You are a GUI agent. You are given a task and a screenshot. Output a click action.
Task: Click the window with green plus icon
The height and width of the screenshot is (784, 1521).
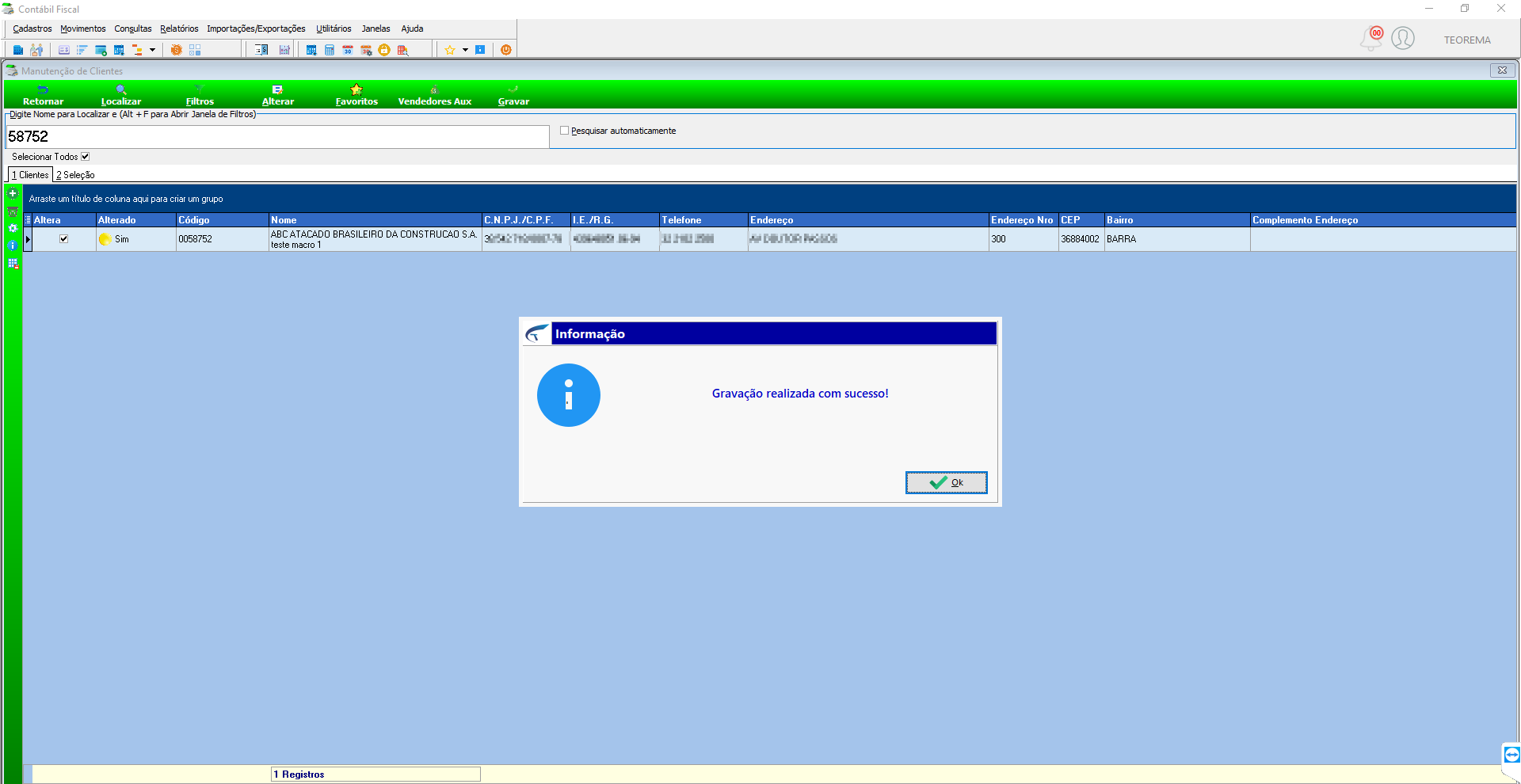click(x=101, y=50)
